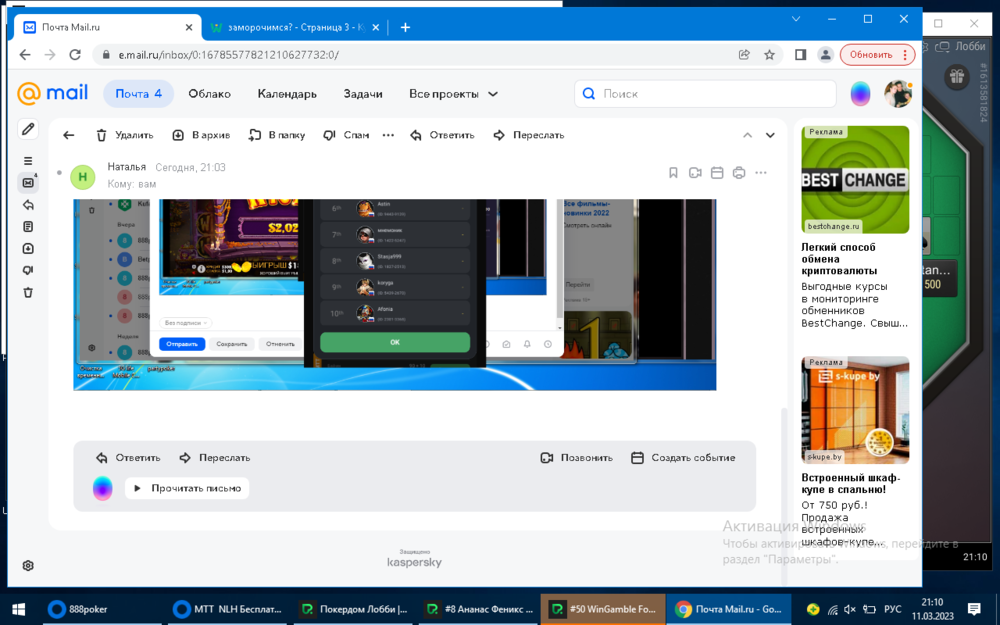Open the Inbox icon in left sidebar
The width and height of the screenshot is (1000, 625).
coord(28,182)
